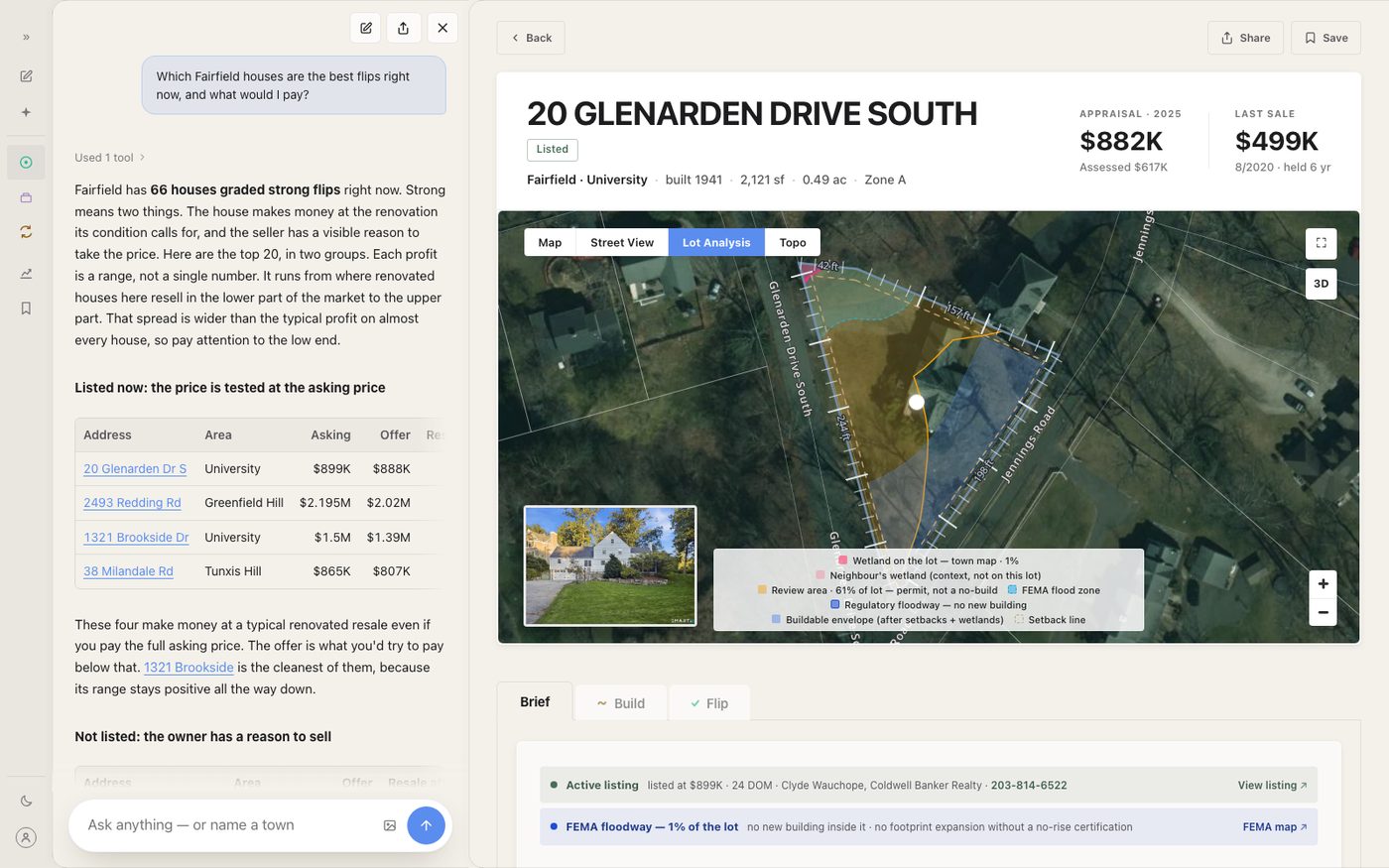This screenshot has width=1389, height=868.
Task: Click the FEMA flood zone legend swatch
Action: point(1012,590)
